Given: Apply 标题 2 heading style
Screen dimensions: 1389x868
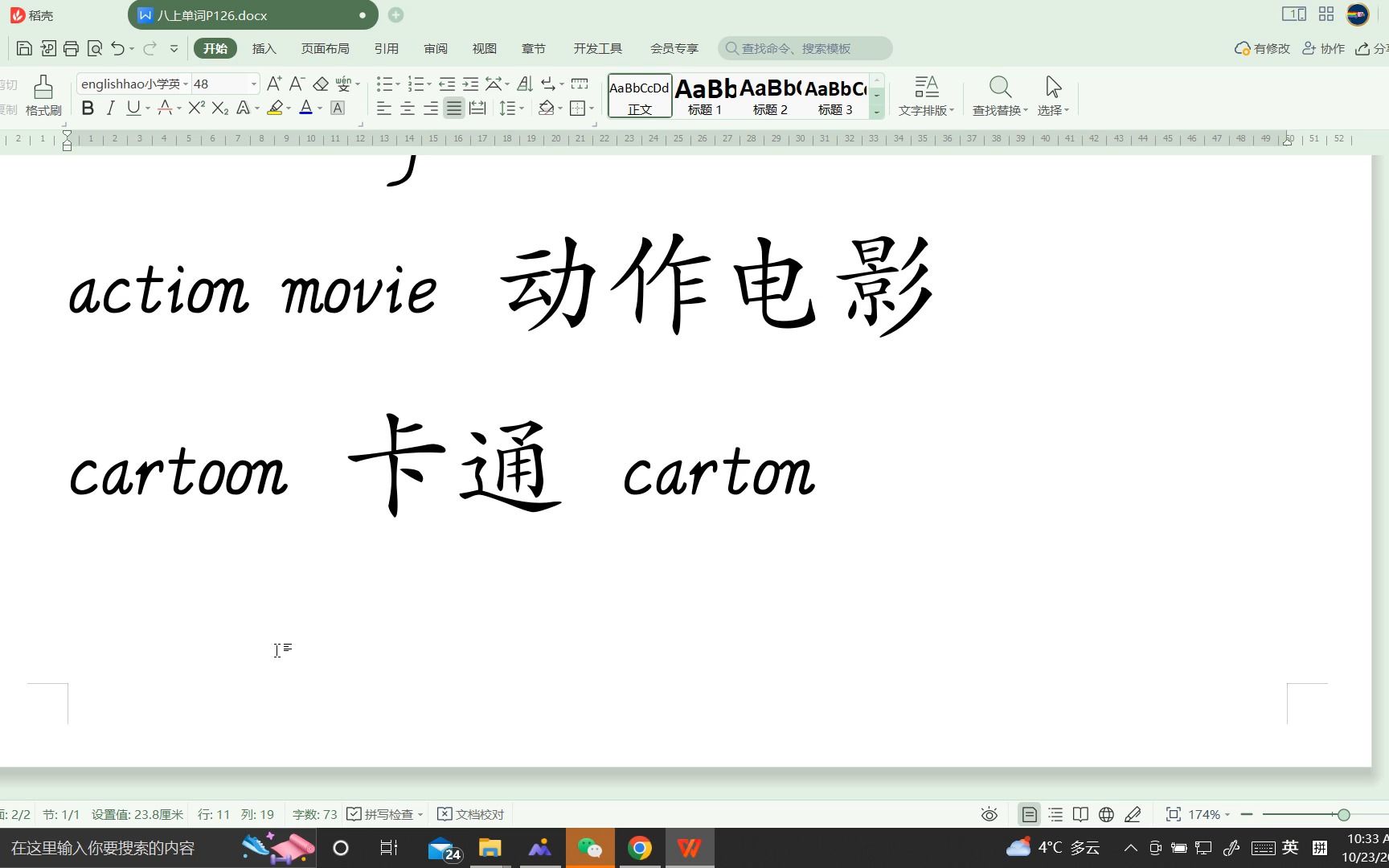Looking at the screenshot, I should coord(770,96).
